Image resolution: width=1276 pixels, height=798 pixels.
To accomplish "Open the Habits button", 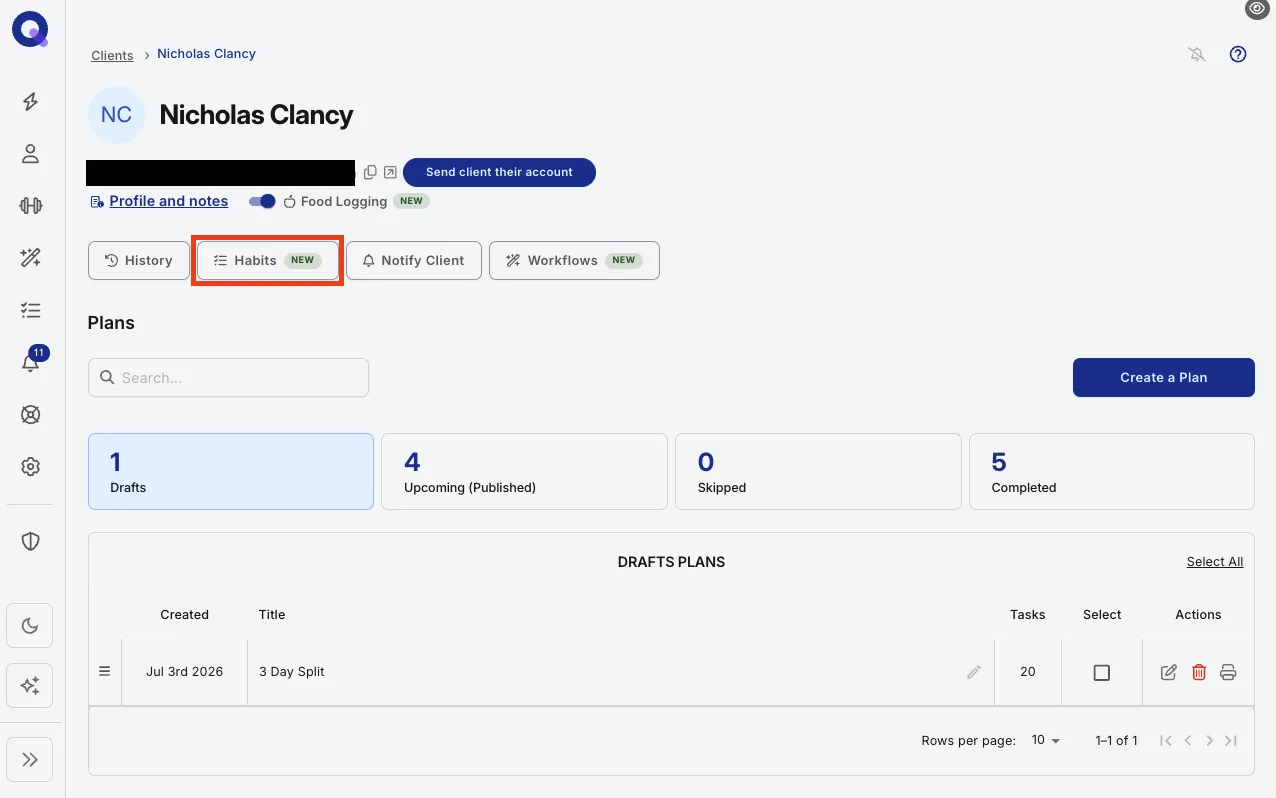I will point(267,260).
